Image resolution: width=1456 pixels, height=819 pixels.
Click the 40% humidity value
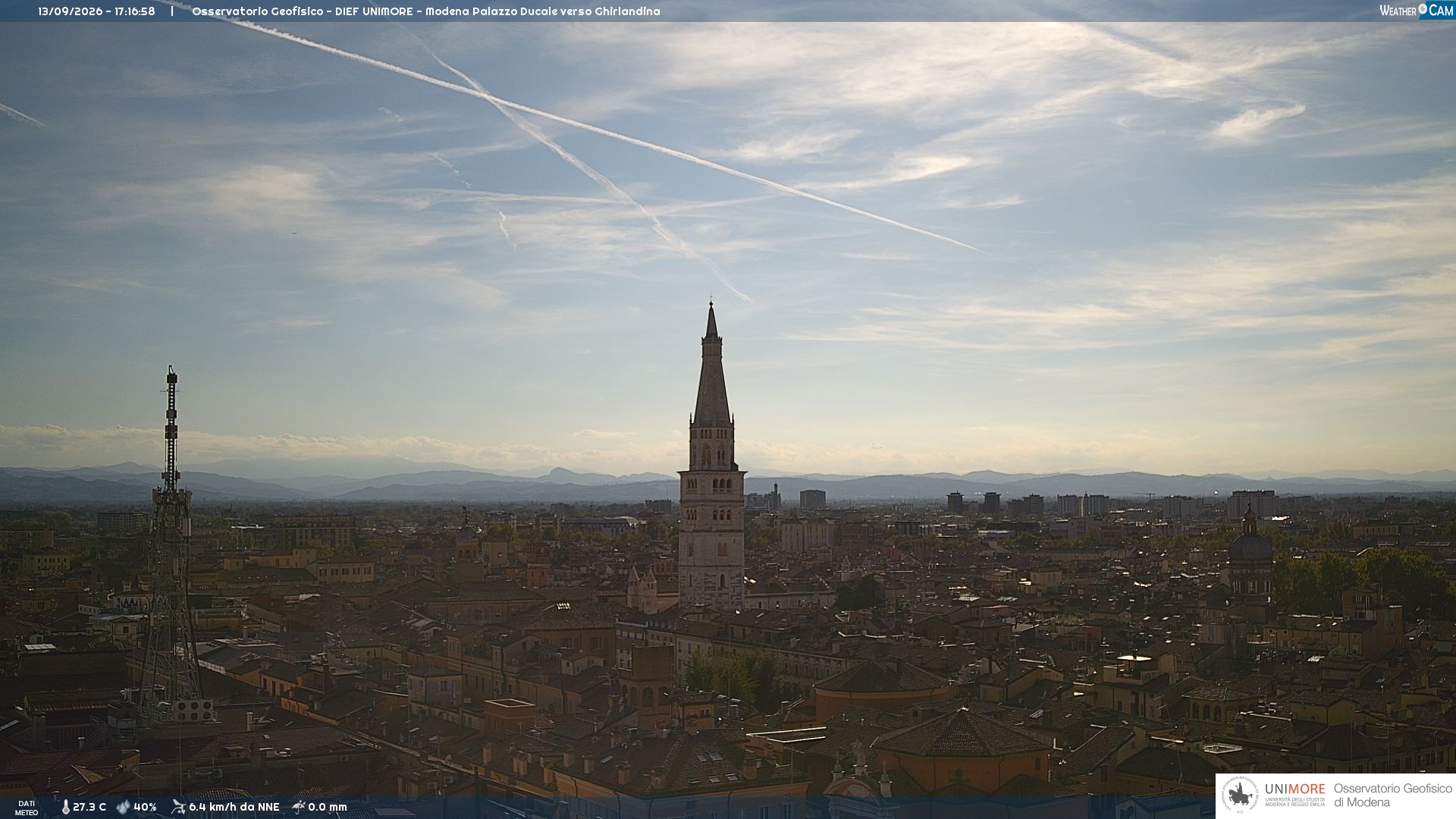pos(145,807)
